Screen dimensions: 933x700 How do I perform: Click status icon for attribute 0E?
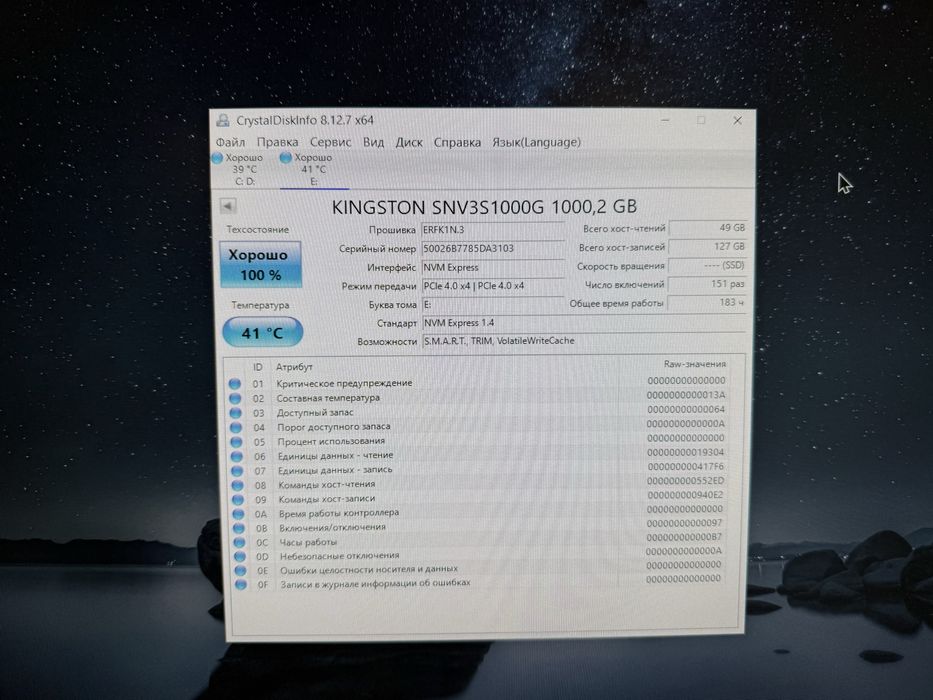tap(240, 570)
